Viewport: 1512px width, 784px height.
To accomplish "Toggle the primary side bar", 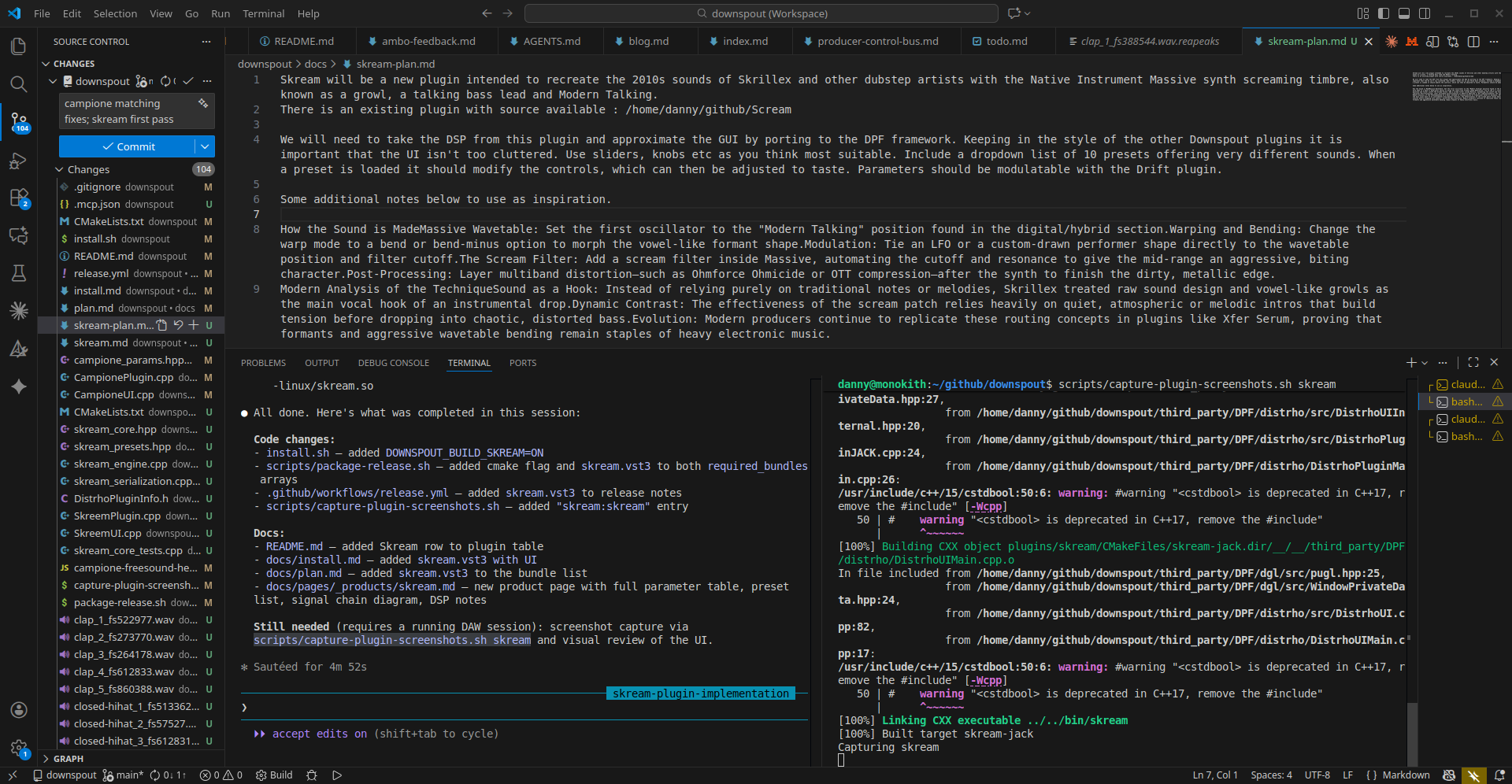I will coord(1384,13).
